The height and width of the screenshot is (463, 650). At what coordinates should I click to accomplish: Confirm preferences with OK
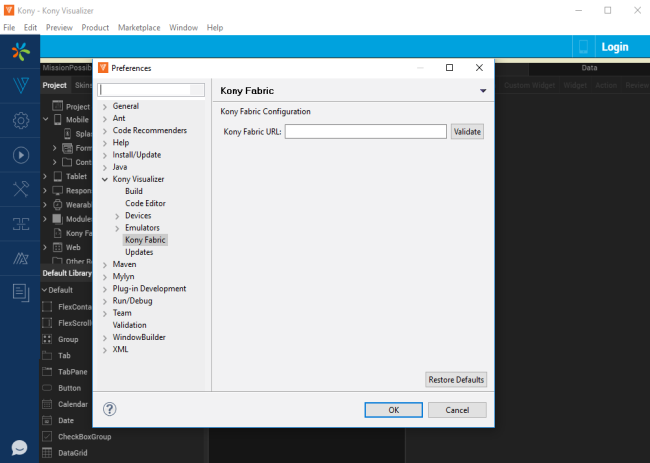393,410
